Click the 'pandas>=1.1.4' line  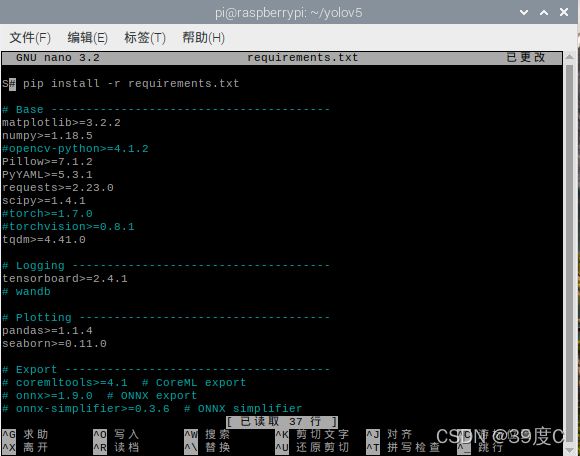tap(47, 331)
